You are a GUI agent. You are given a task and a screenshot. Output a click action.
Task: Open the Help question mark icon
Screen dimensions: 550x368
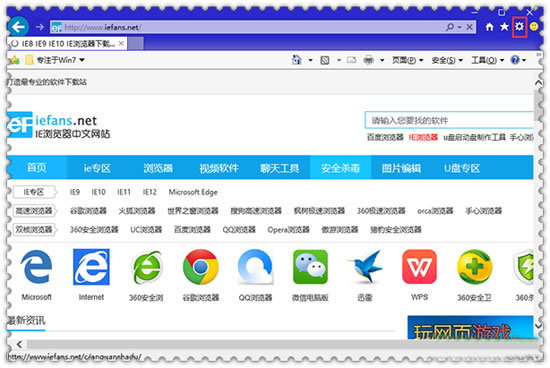515,60
